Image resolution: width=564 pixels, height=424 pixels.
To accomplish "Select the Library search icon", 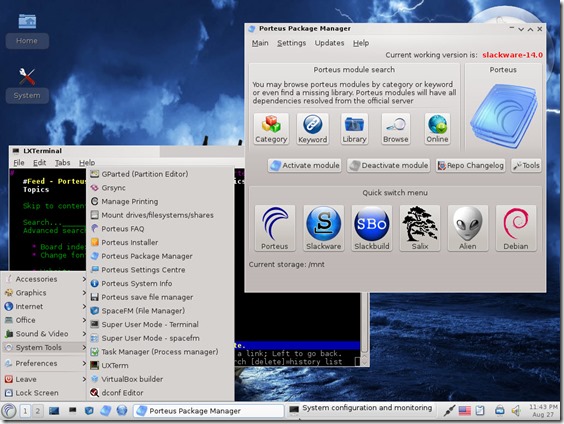I will point(354,129).
